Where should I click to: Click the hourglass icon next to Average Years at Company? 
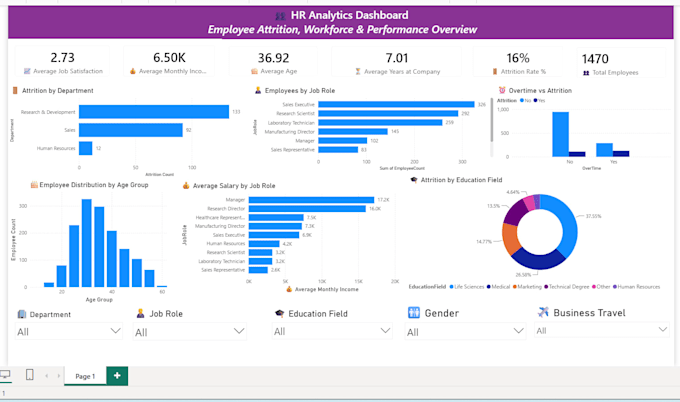tap(358, 71)
